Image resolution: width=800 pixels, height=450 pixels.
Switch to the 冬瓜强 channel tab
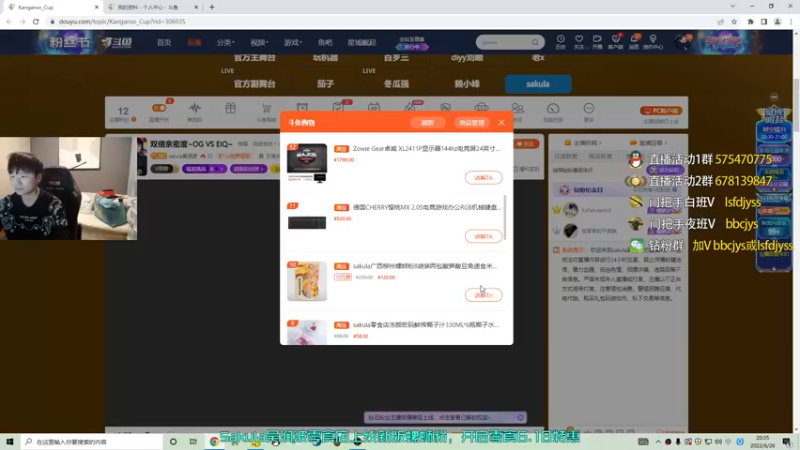[x=396, y=84]
